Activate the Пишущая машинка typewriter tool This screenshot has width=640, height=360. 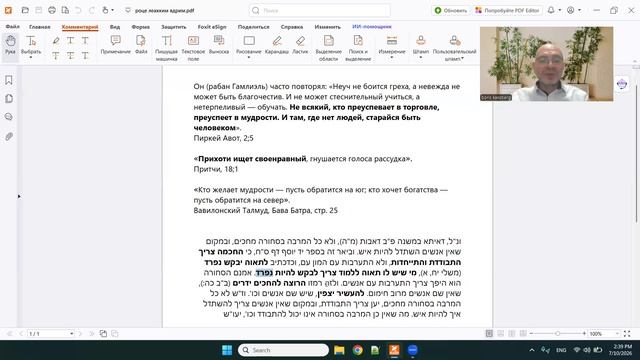point(167,48)
